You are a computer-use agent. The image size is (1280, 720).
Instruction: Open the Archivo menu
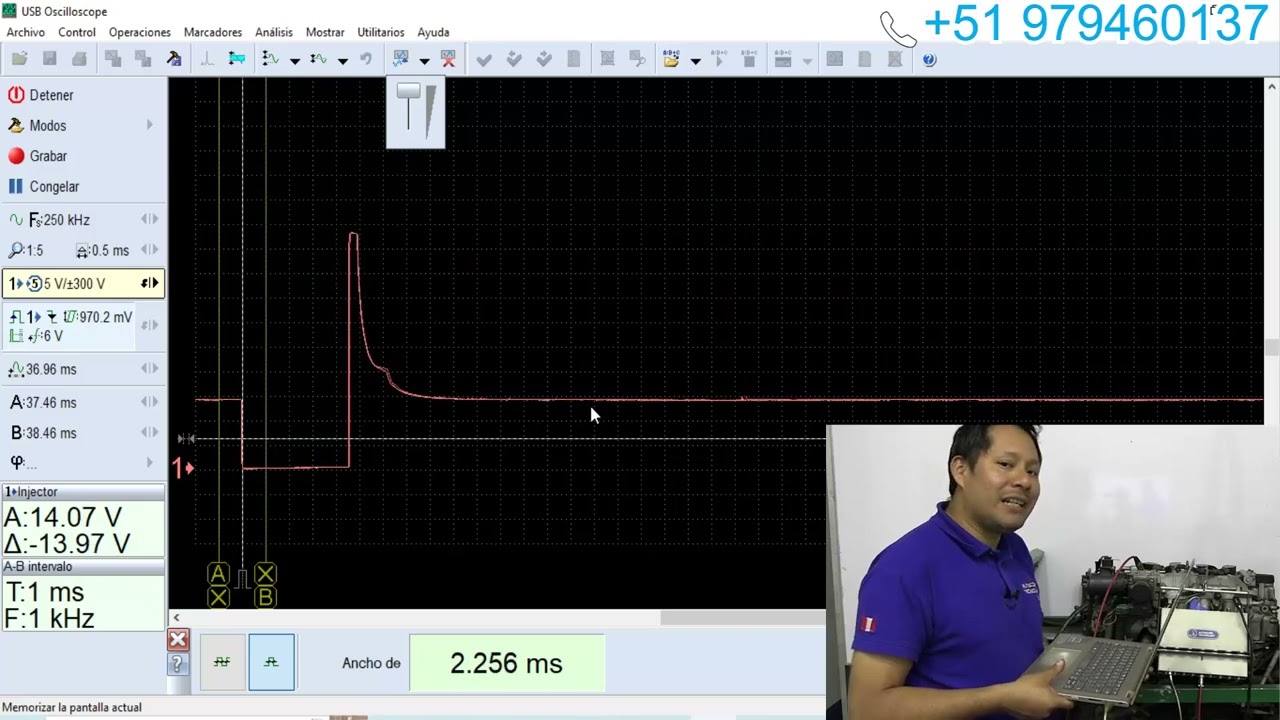26,32
